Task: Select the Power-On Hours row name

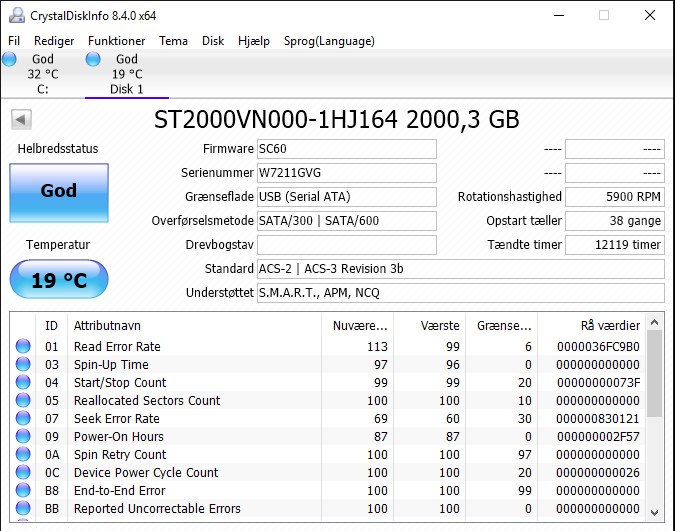Action: [x=119, y=437]
